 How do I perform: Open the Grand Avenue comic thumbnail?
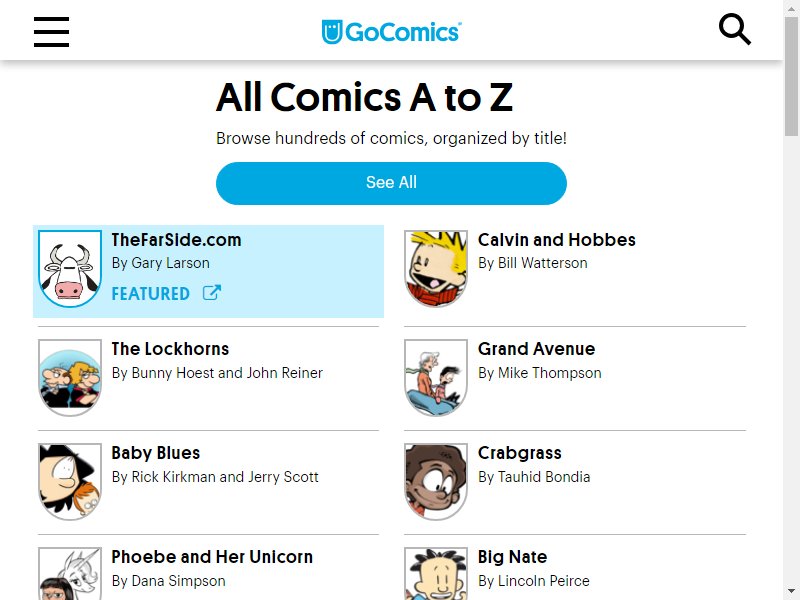pyautogui.click(x=436, y=378)
